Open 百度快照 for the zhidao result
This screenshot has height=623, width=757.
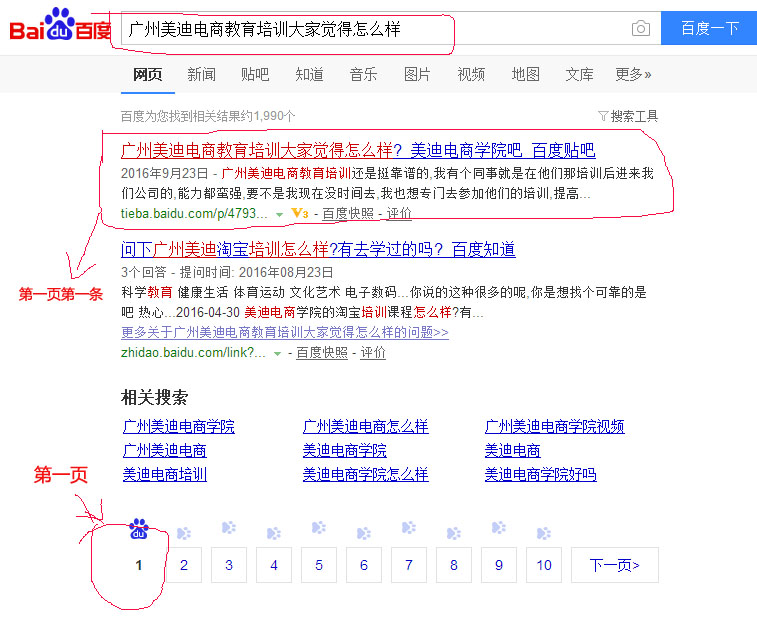322,353
